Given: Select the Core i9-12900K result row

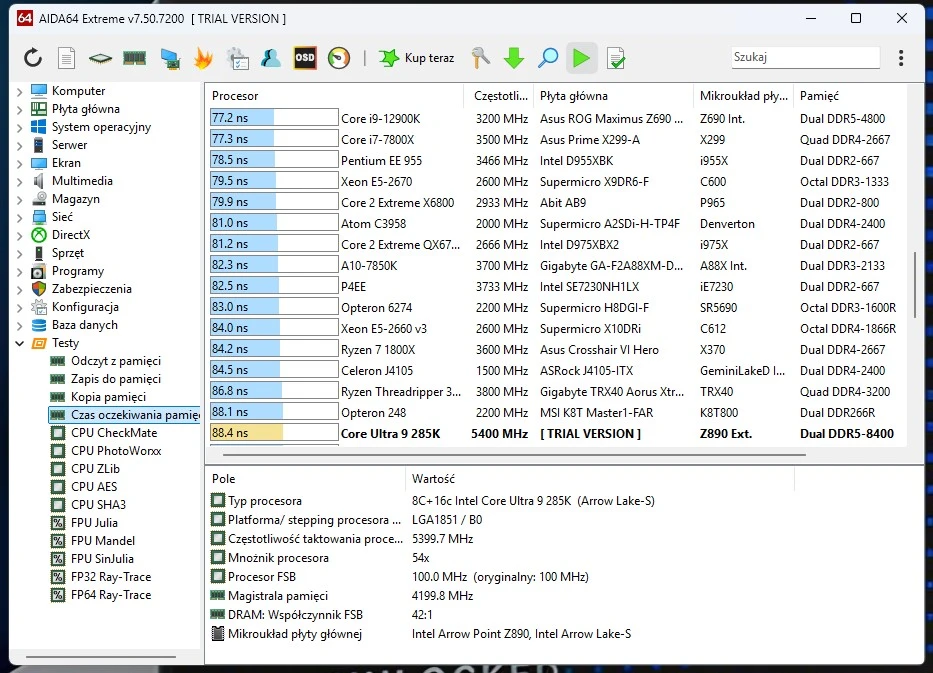Looking at the screenshot, I should tap(380, 118).
